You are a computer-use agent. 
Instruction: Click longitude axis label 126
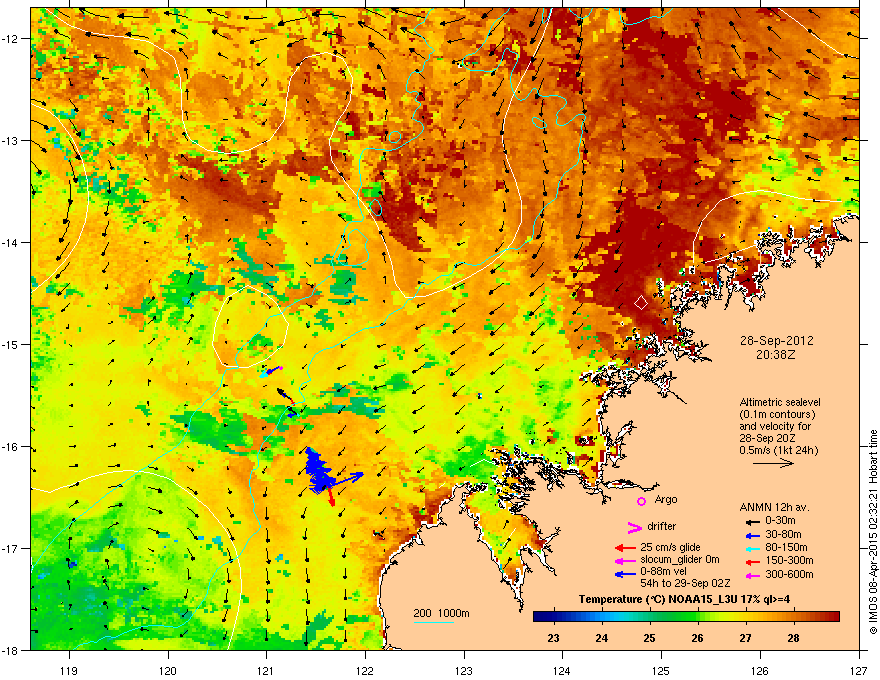[760, 670]
